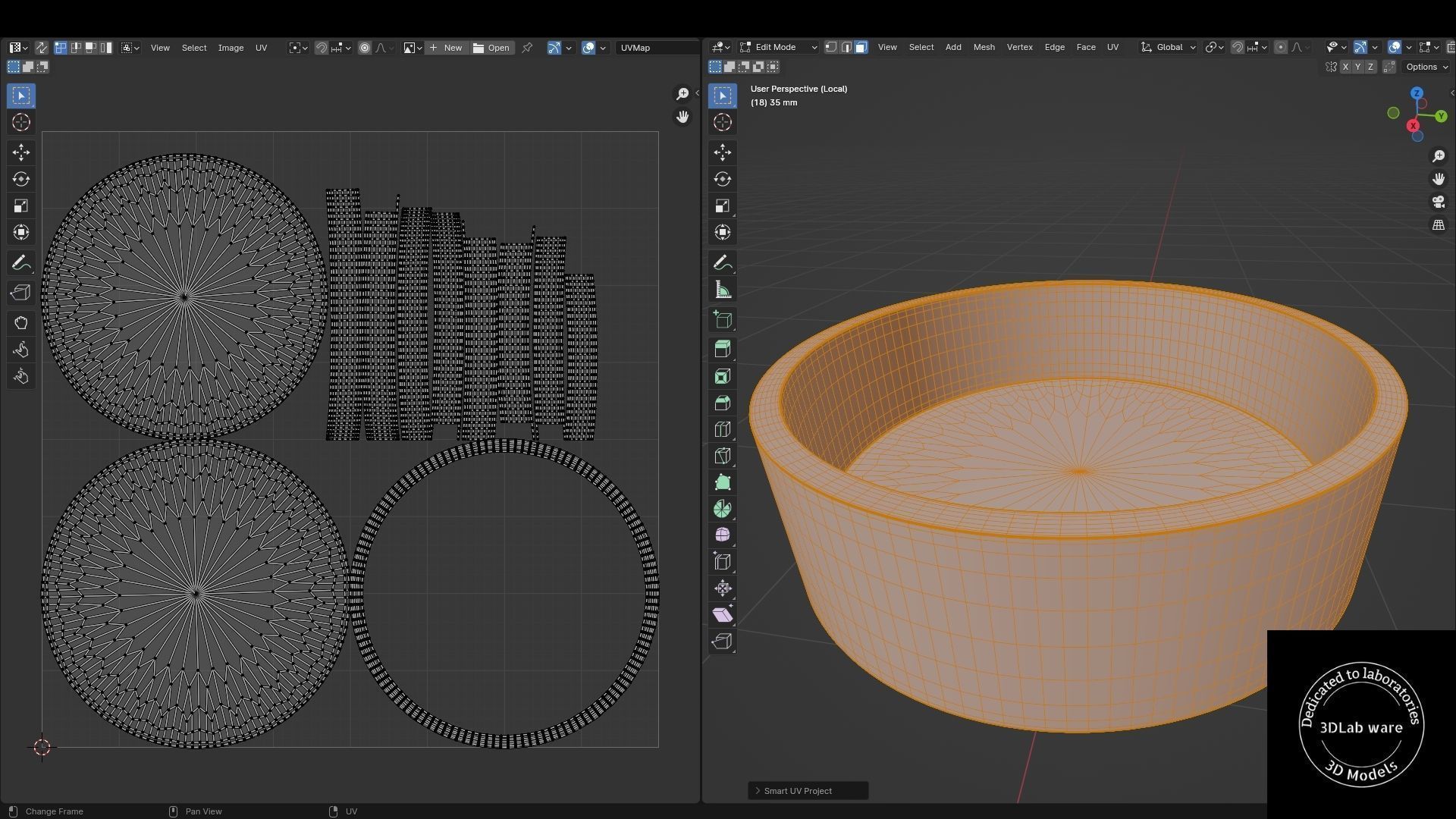Select the Poly Build tool
1456x819 pixels.
click(x=722, y=482)
